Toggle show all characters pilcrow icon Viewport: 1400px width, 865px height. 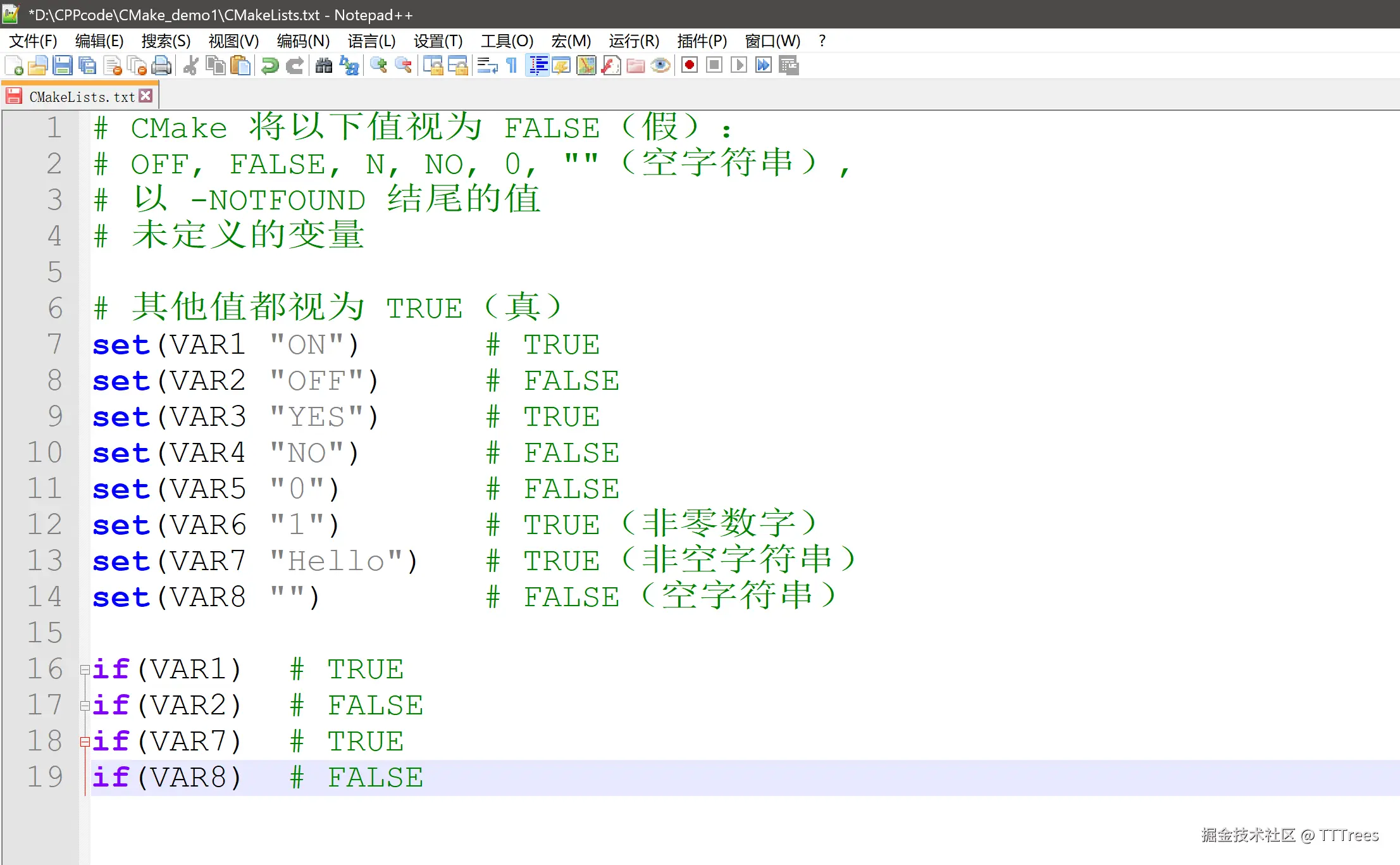(512, 66)
